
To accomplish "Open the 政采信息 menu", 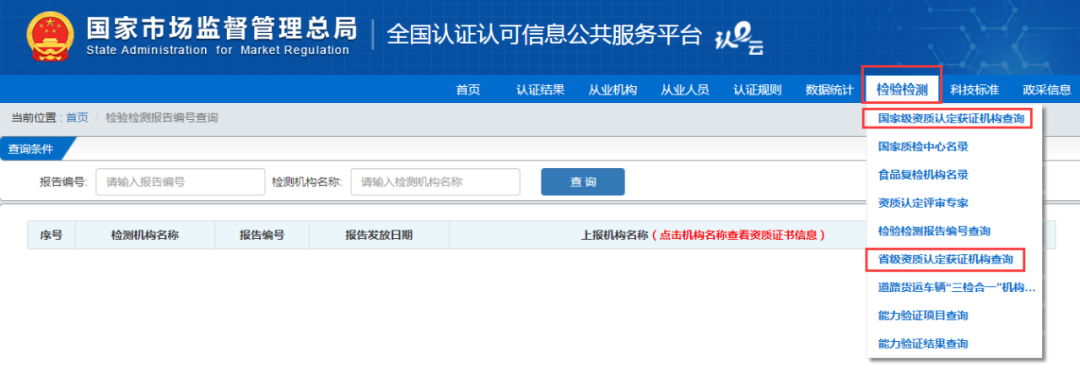I will click(1046, 89).
